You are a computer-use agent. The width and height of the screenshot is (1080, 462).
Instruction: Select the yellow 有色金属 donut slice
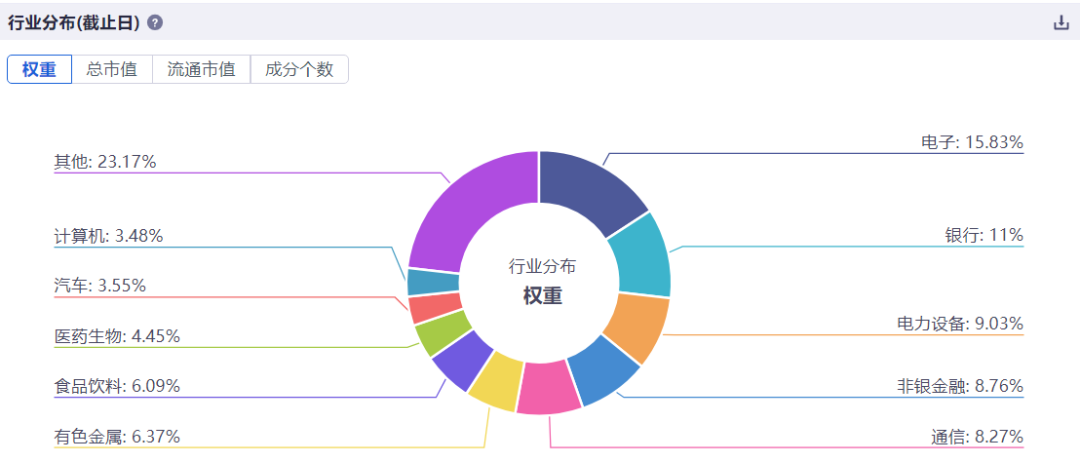click(x=495, y=381)
